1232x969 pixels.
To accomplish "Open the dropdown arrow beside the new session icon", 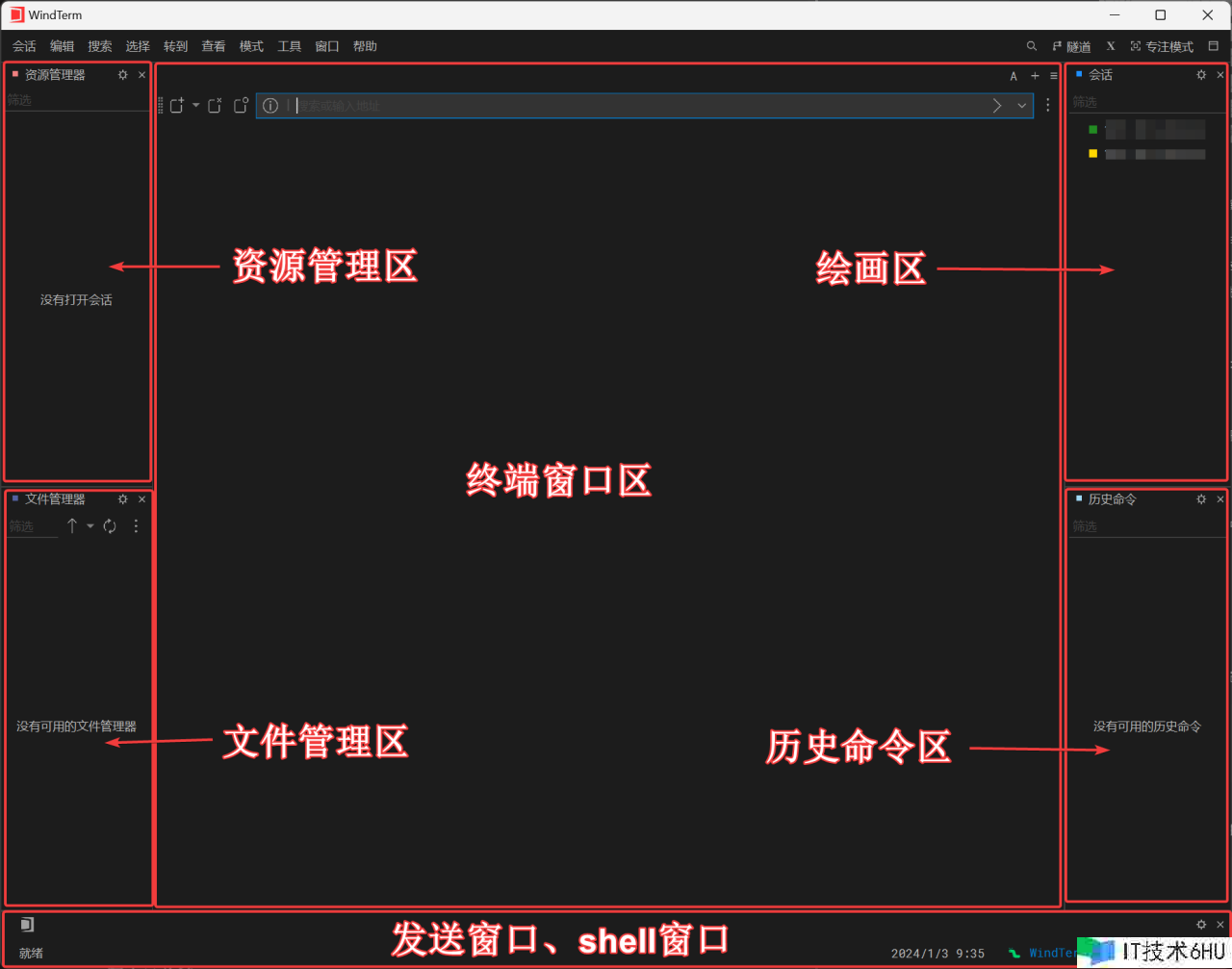I will coord(195,105).
